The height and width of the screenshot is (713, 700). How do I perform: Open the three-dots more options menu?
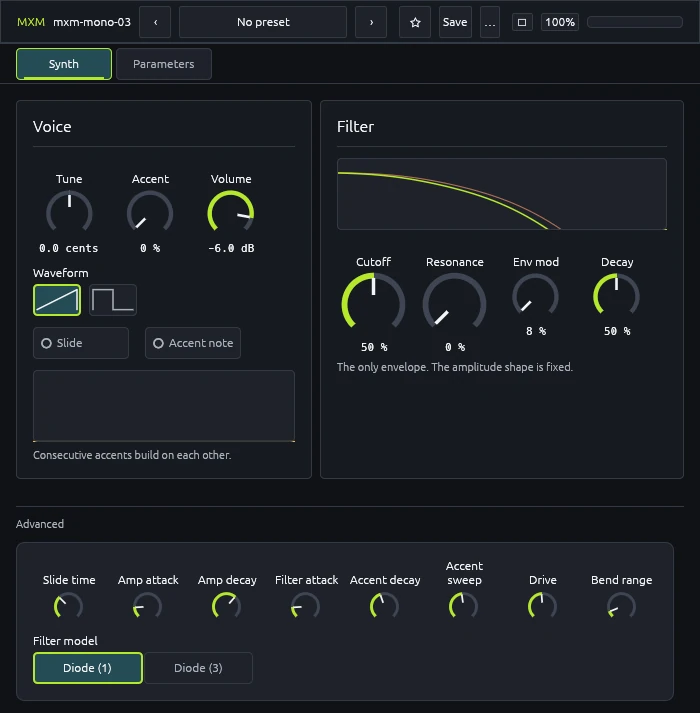point(490,22)
